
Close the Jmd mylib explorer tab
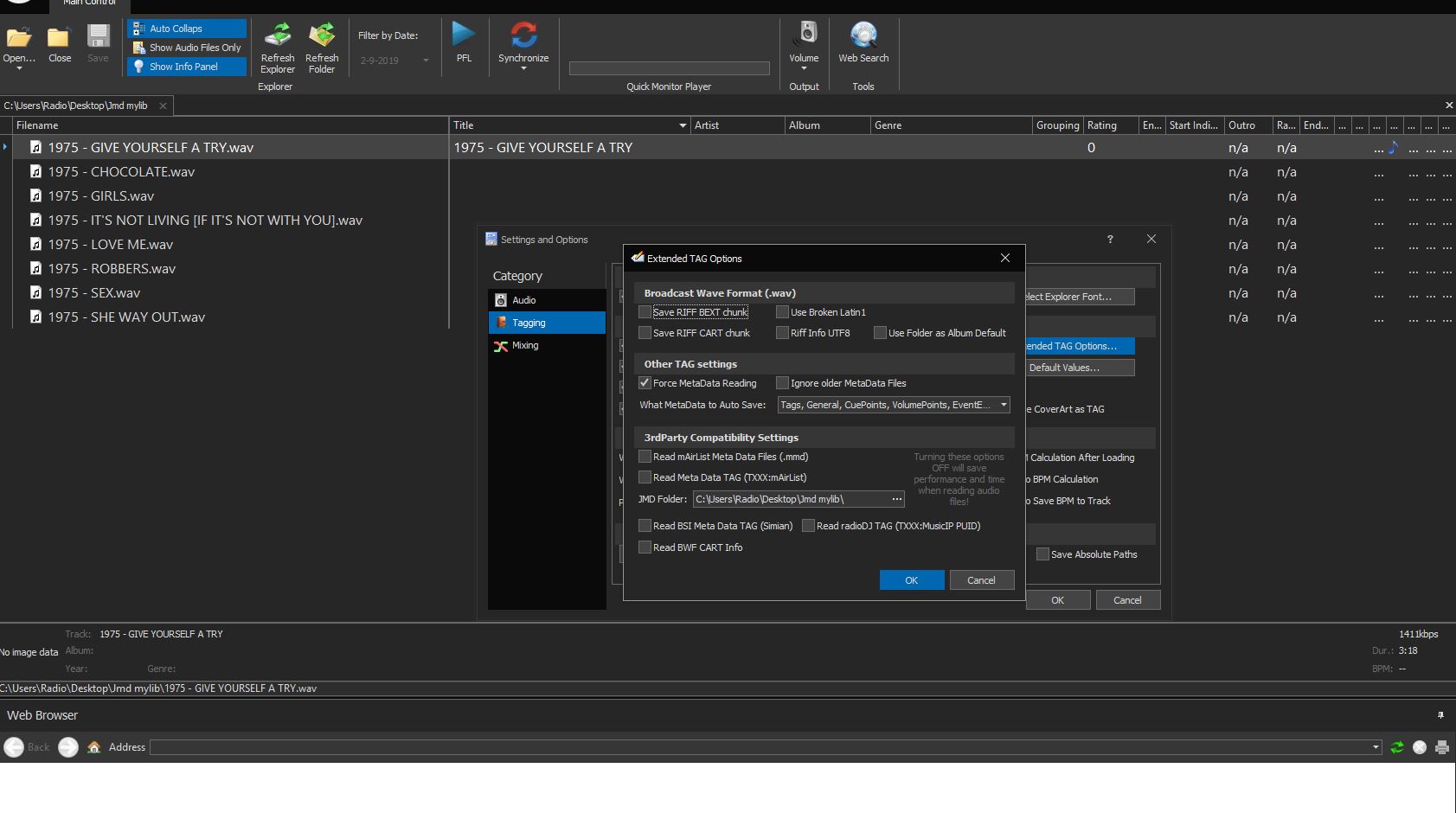click(163, 106)
